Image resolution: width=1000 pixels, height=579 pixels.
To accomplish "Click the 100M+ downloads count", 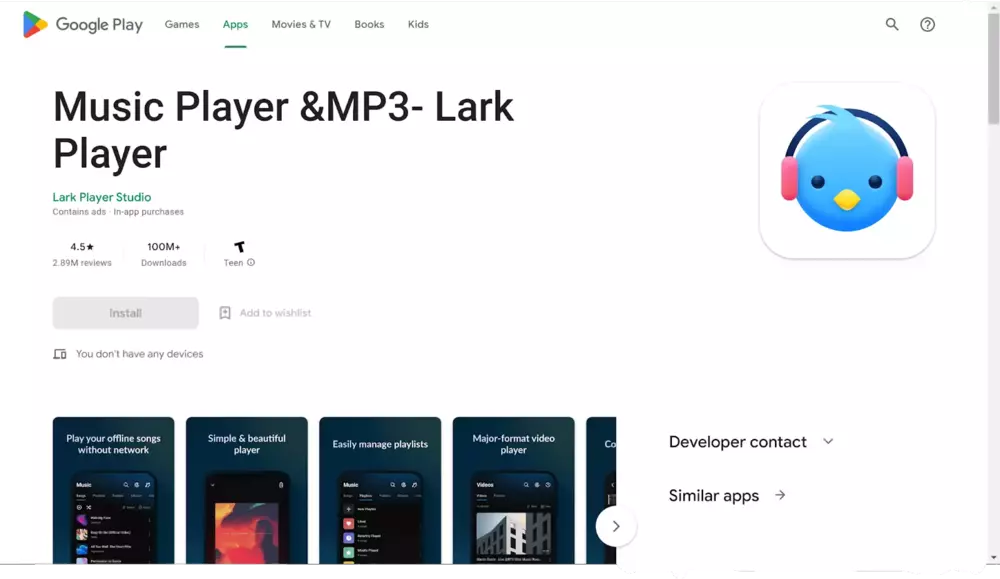I will click(x=164, y=247).
